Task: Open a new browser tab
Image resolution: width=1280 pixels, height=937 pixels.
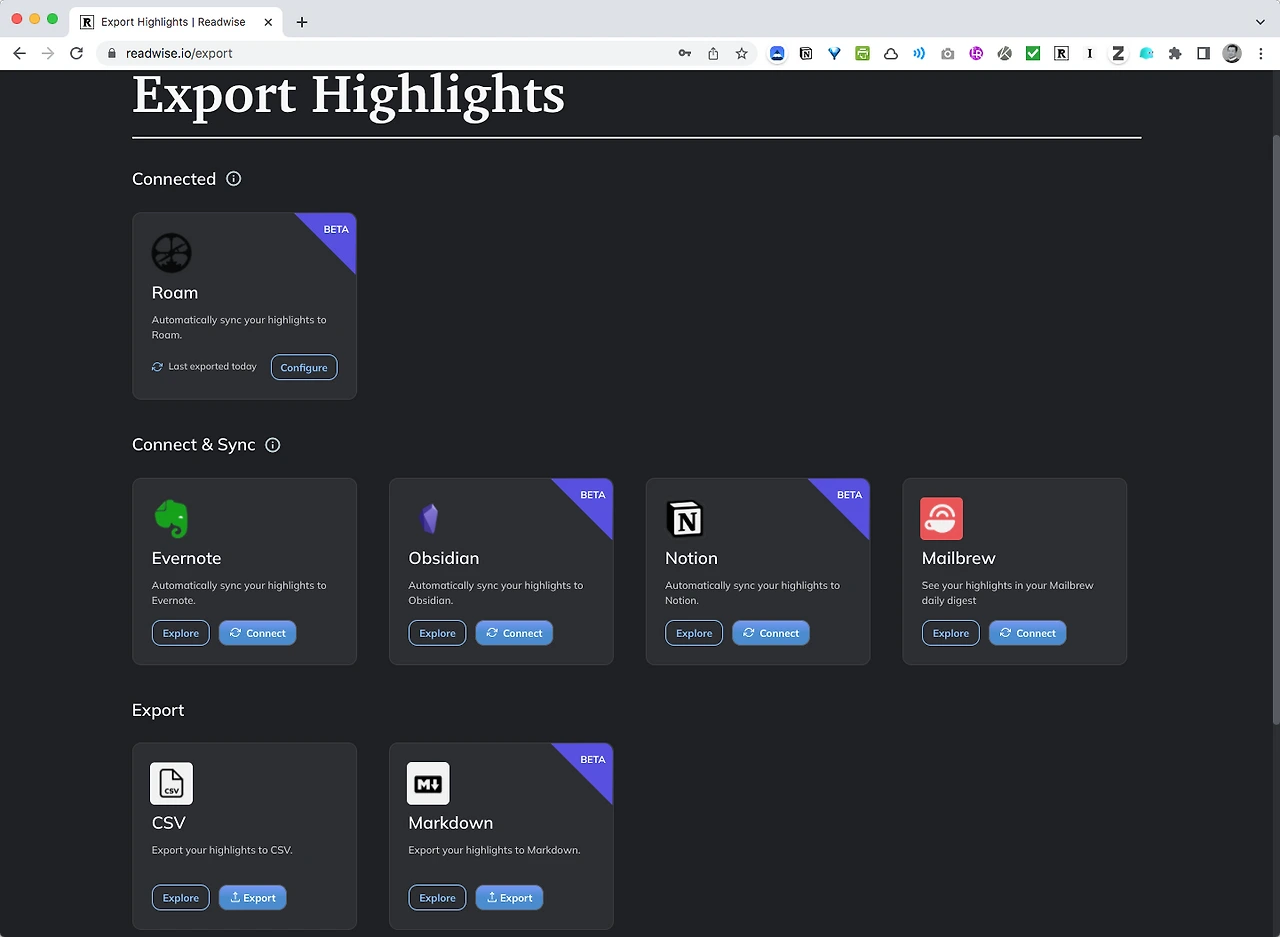Action: pyautogui.click(x=302, y=21)
